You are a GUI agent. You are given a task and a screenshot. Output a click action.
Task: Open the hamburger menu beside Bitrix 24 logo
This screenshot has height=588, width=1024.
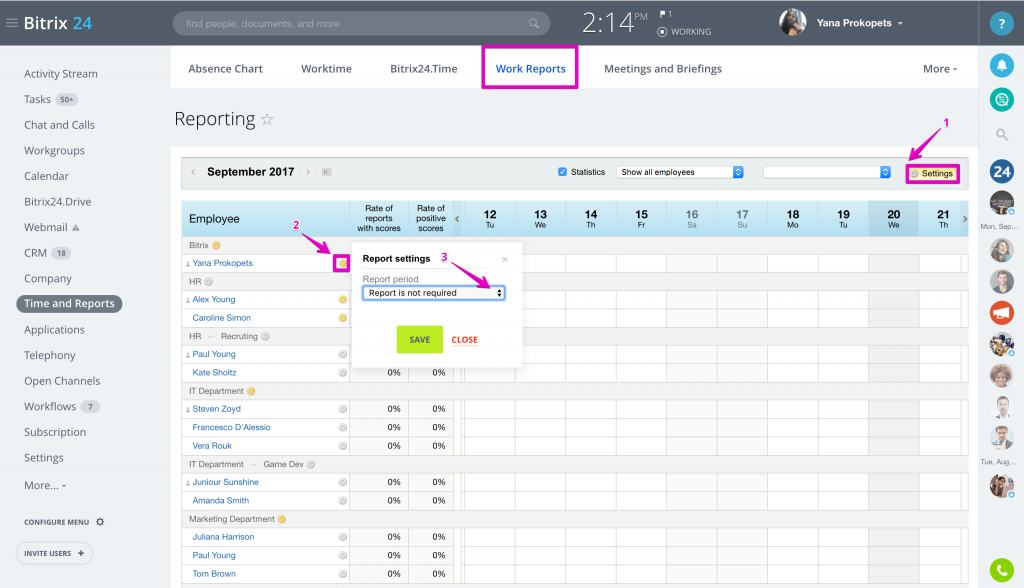12,23
